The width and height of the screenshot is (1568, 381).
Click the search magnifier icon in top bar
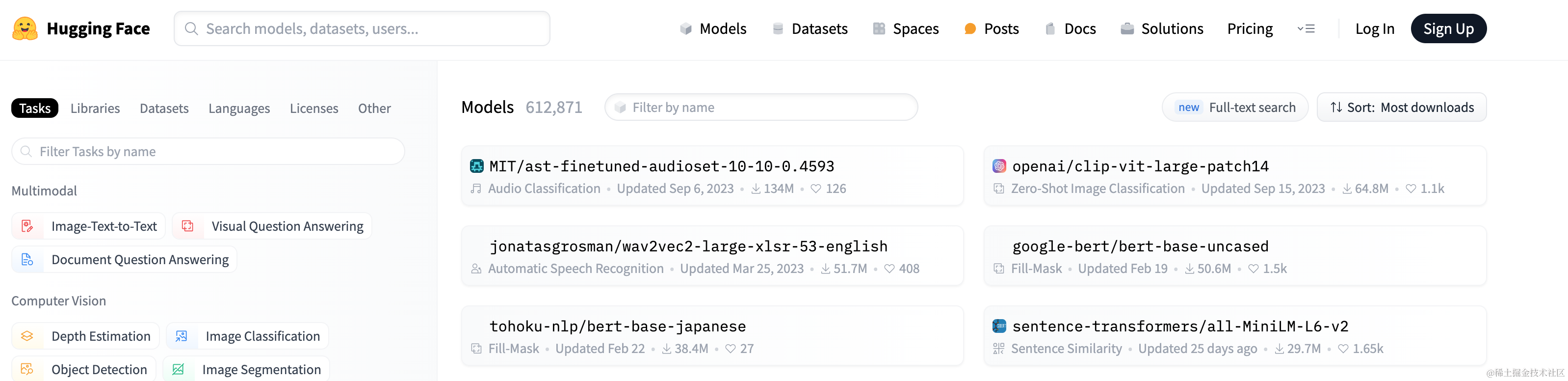coord(191,28)
